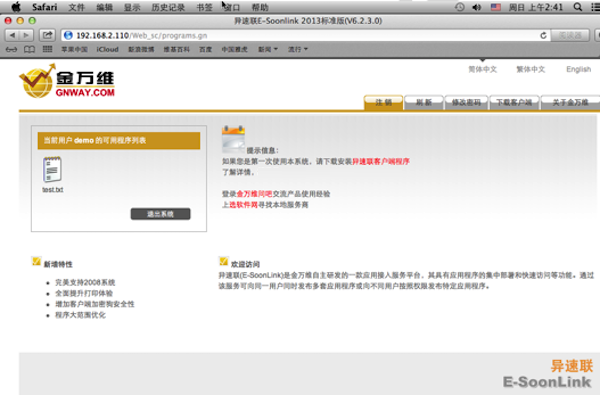The height and width of the screenshot is (395, 600).
Task: Go back with the Safari back arrow
Action: coord(12,35)
